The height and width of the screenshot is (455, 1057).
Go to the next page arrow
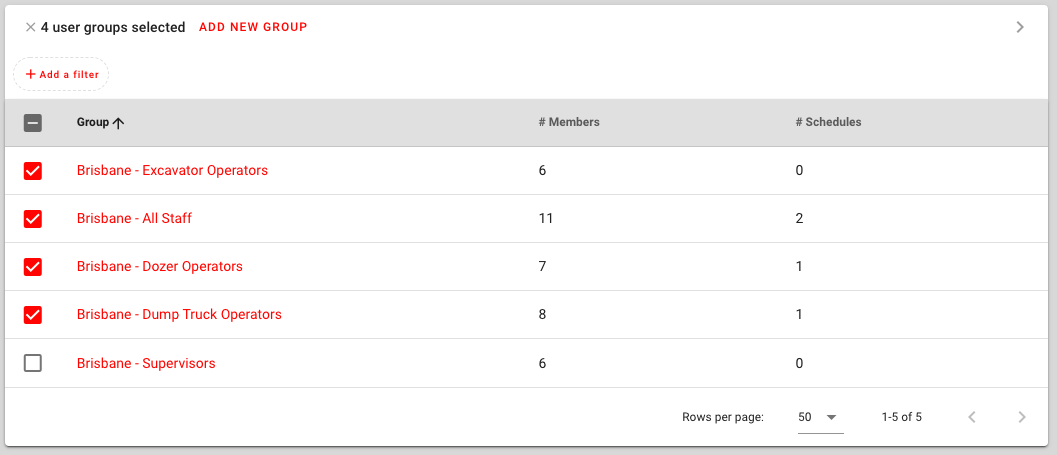tap(1022, 417)
